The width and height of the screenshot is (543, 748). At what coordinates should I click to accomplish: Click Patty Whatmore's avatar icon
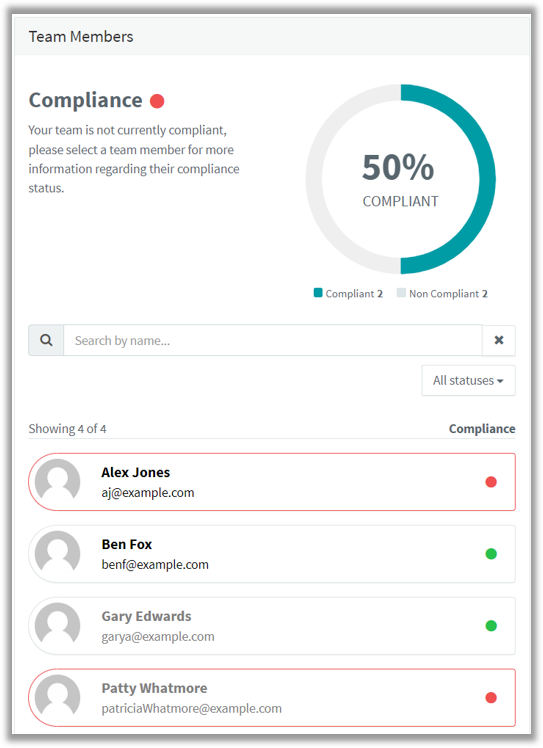[58, 697]
